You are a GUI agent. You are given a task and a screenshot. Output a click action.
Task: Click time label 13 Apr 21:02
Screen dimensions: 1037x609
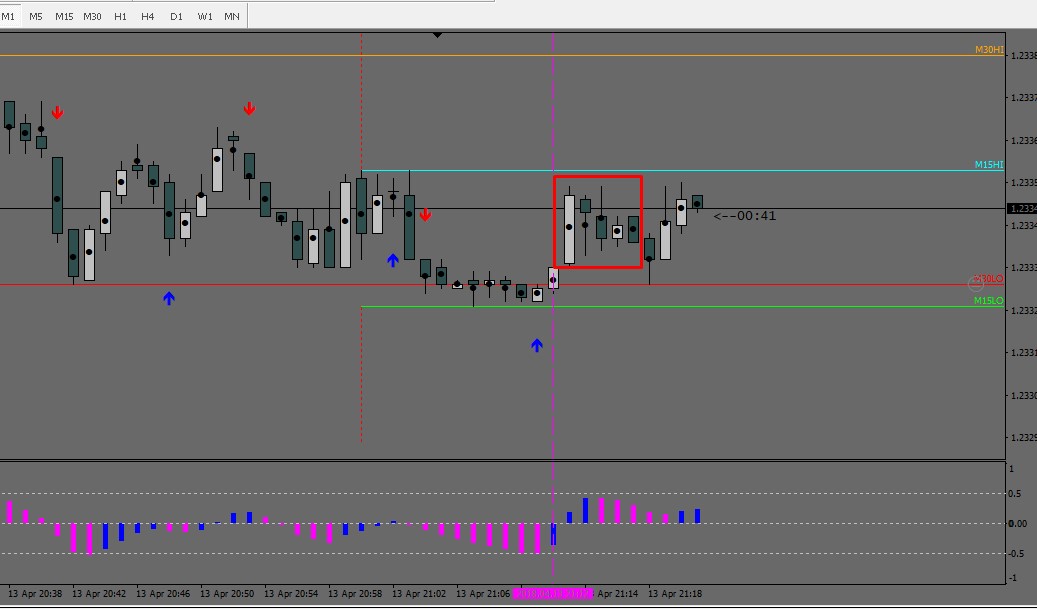[420, 594]
